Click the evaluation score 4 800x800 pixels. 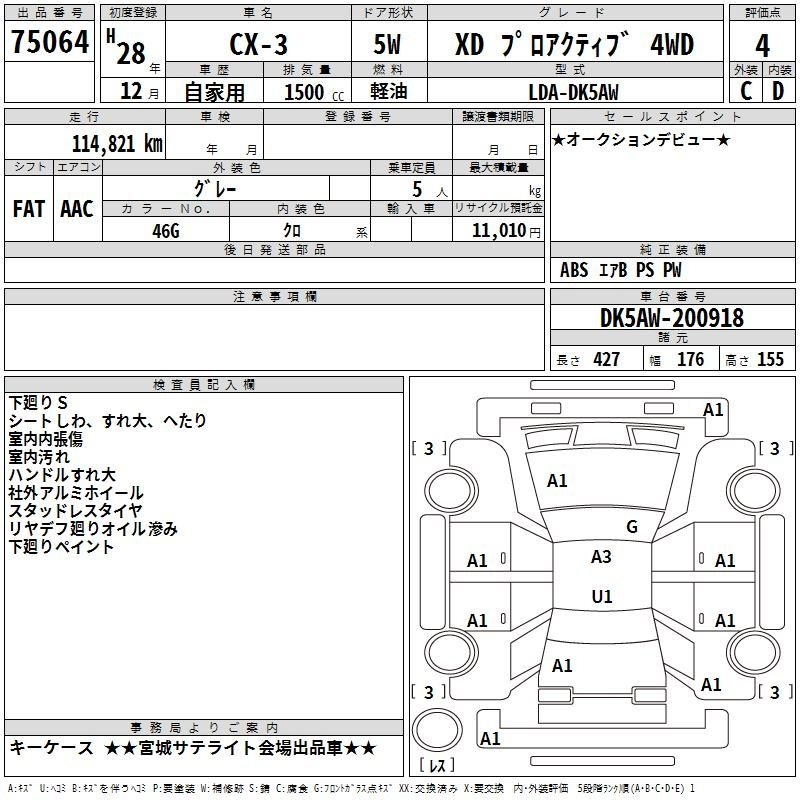[762, 45]
